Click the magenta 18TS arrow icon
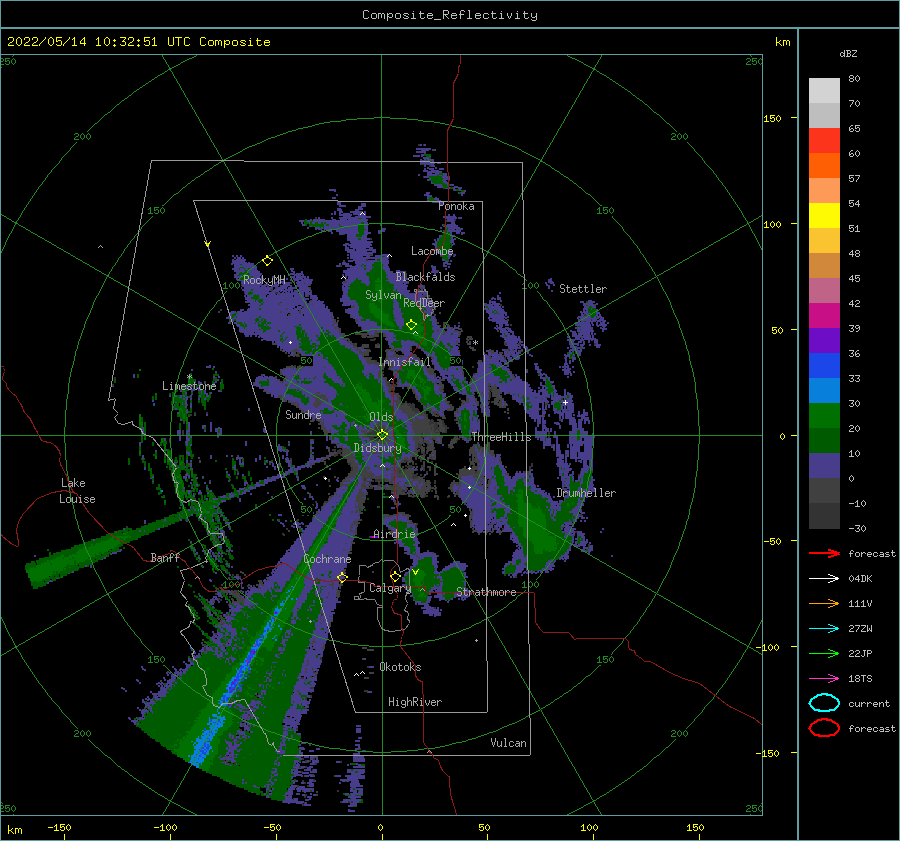 824,679
